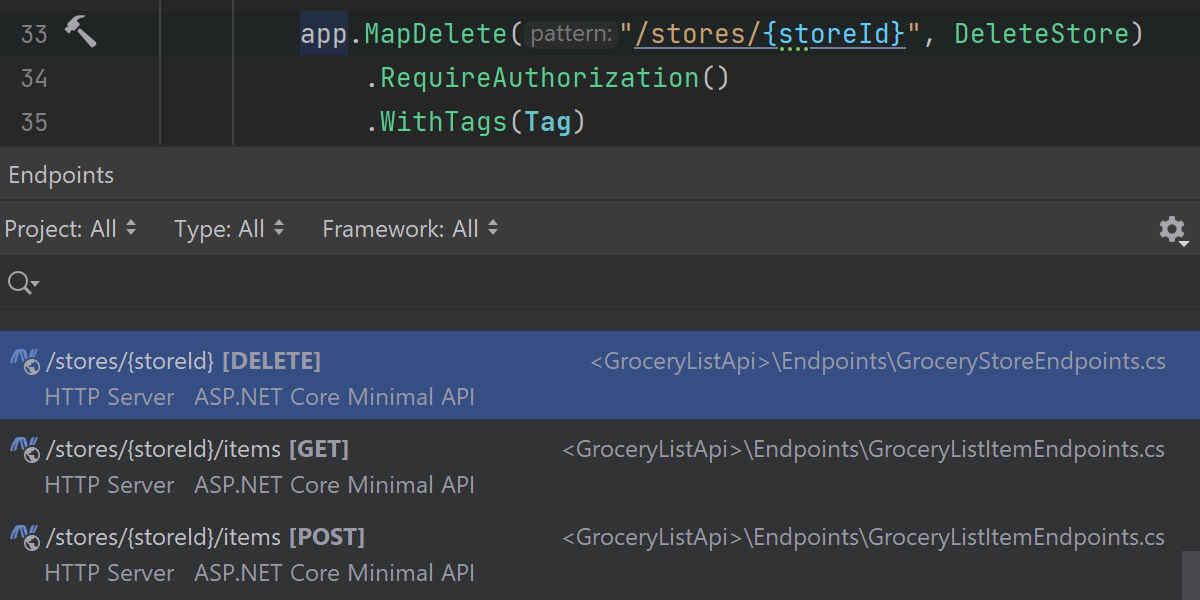Click the GroceryStoreEndpoints.cs file path

(x=877, y=361)
